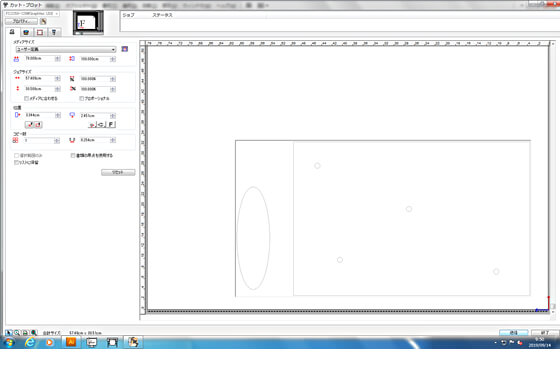This screenshot has height=380, width=560.
Task: Open Adobe Illustrator from the taskbar
Action: pyautogui.click(x=71, y=342)
